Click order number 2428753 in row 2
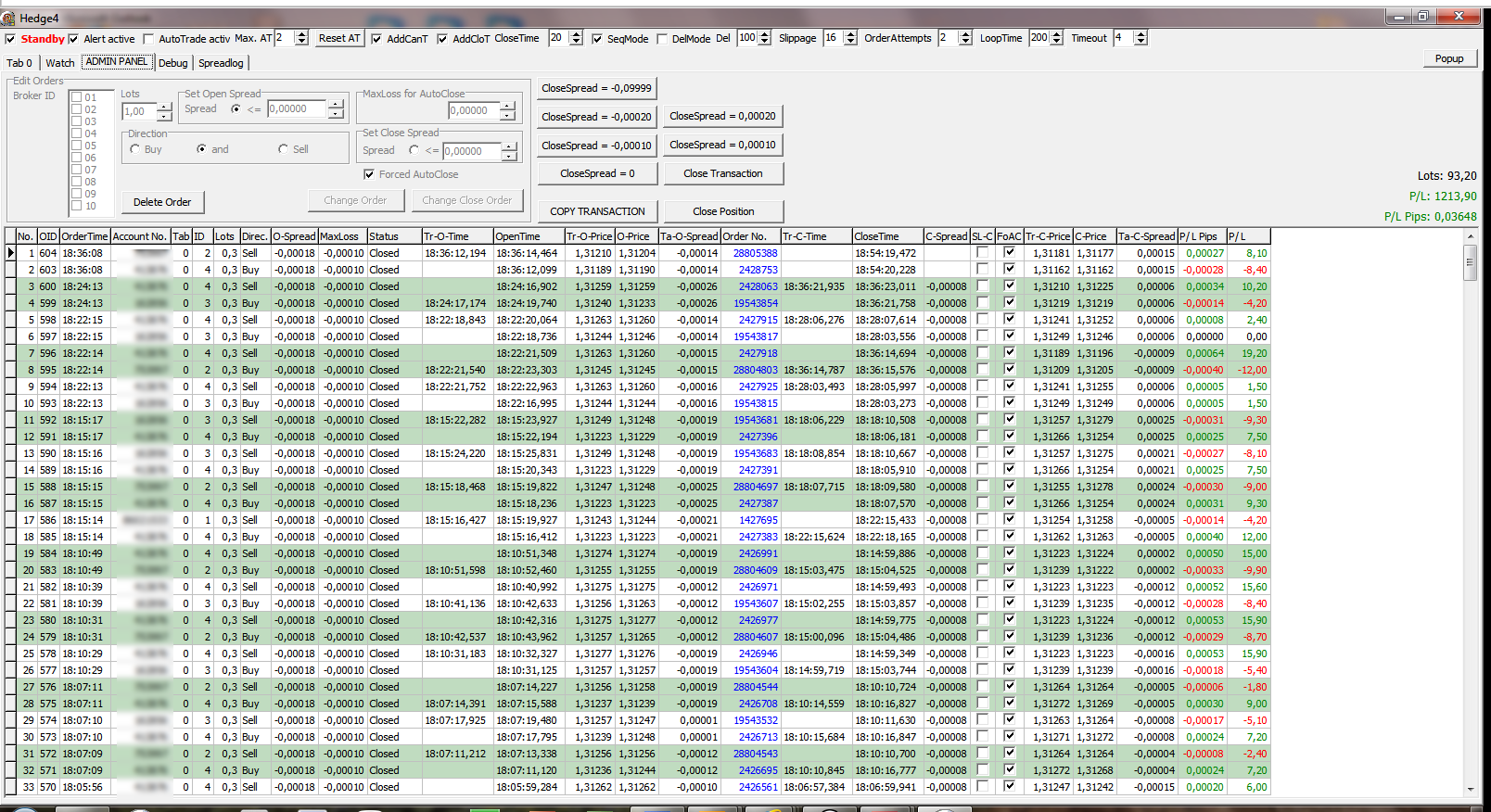The image size is (1491, 812). pos(758,270)
